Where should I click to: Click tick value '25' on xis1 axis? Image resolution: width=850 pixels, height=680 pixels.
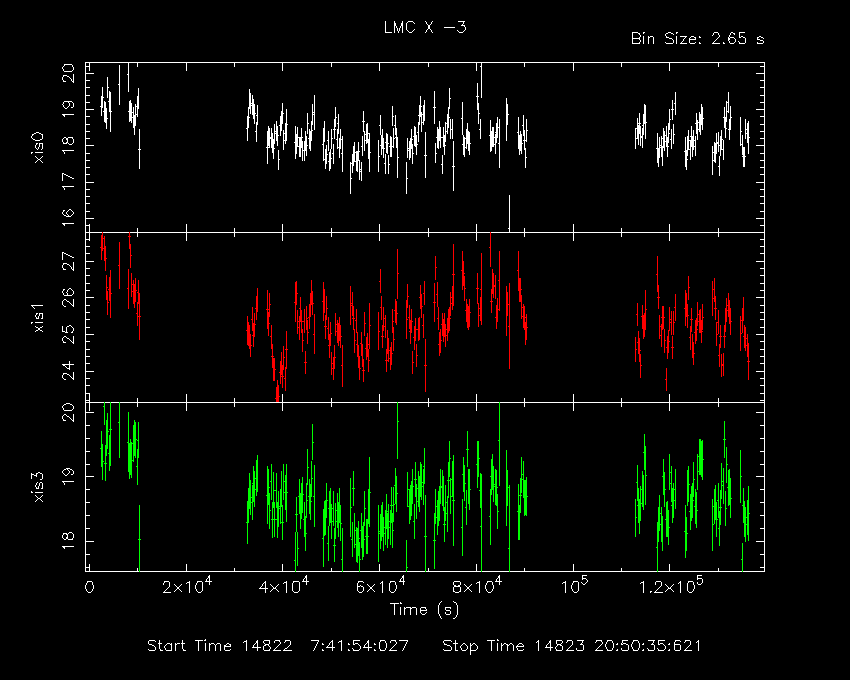coord(68,334)
